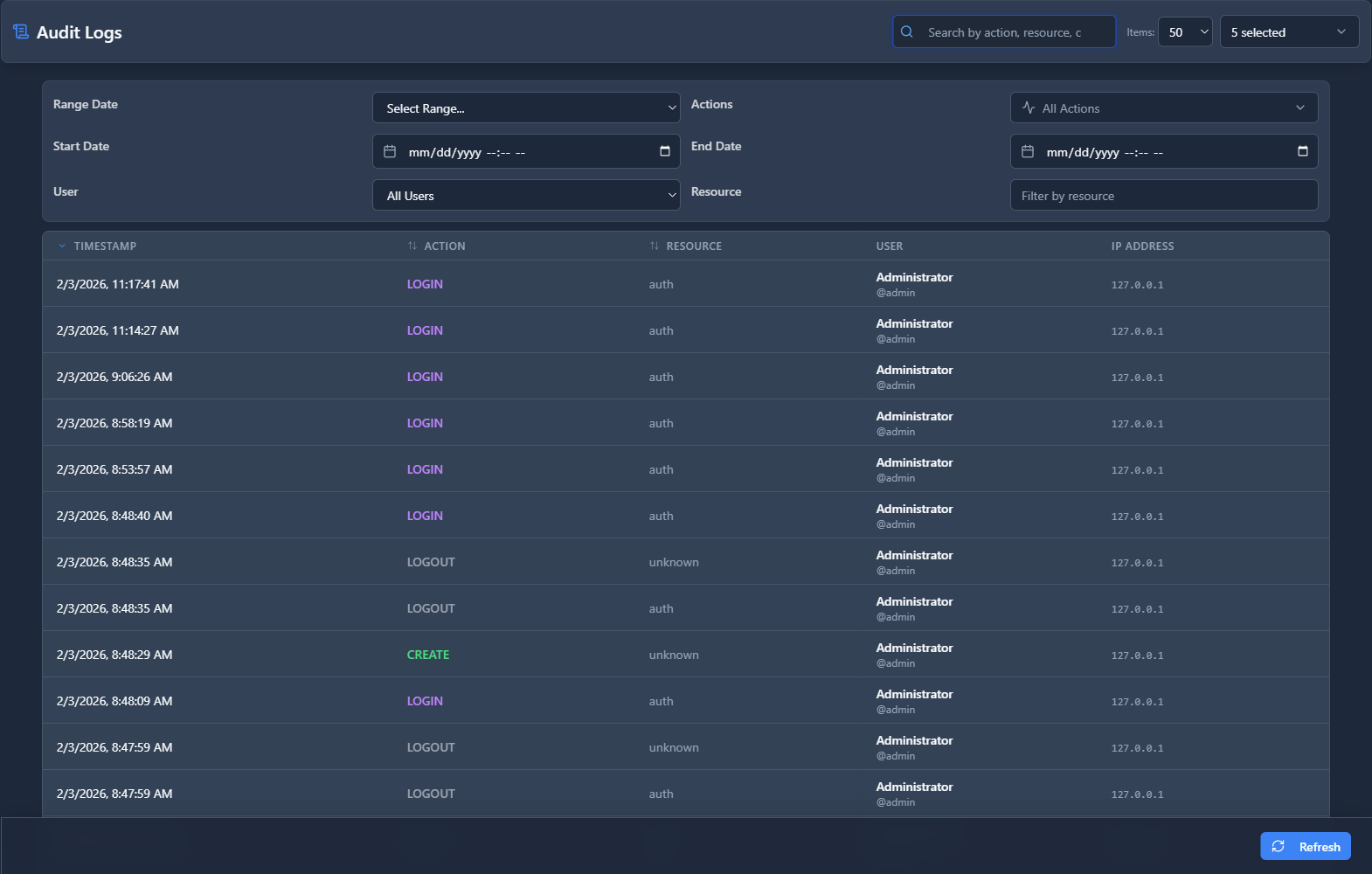Click the Range Date label
Image resolution: width=1372 pixels, height=874 pixels.
click(x=86, y=104)
